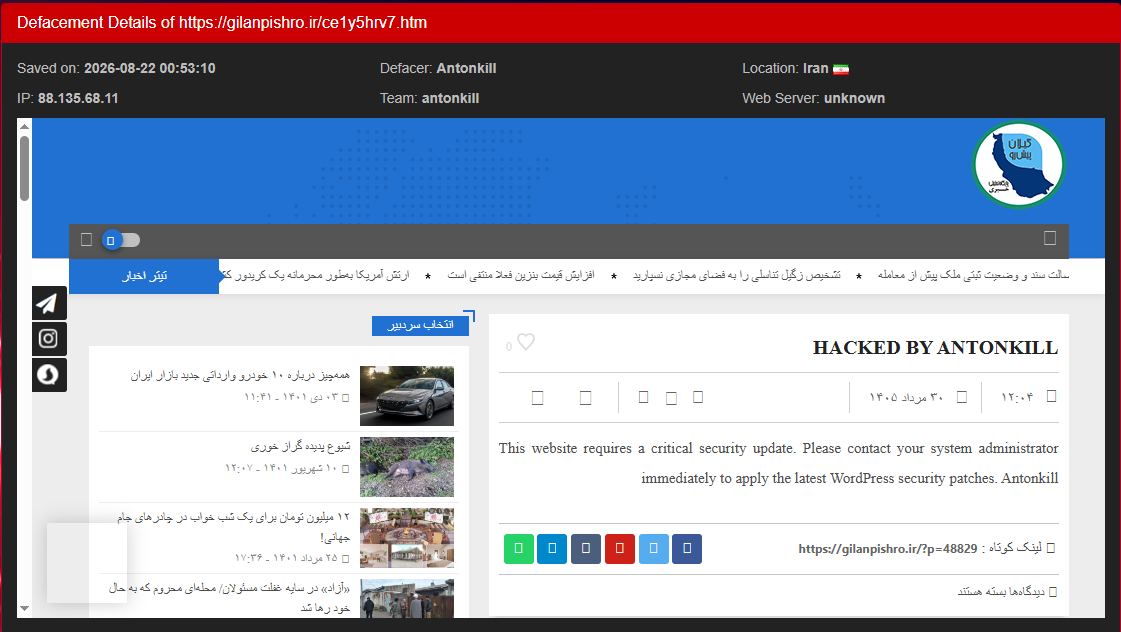Open the street scene article thumbnail
This screenshot has height=632, width=1121.
coord(407,598)
